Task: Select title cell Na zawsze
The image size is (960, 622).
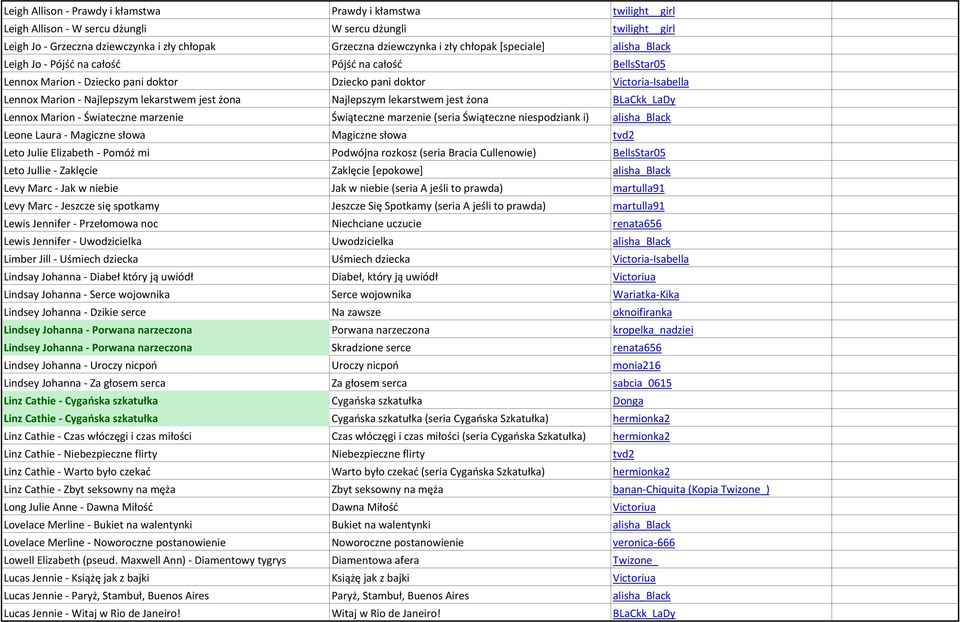Action: click(x=470, y=313)
